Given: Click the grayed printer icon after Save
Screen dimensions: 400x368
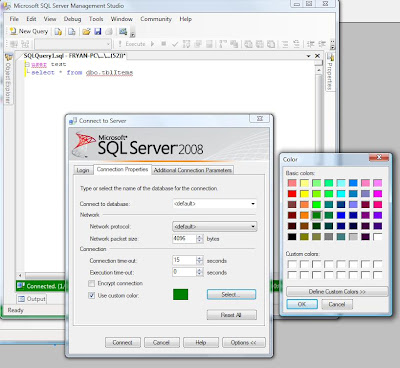Looking at the screenshot, I should pyautogui.click(x=109, y=32).
